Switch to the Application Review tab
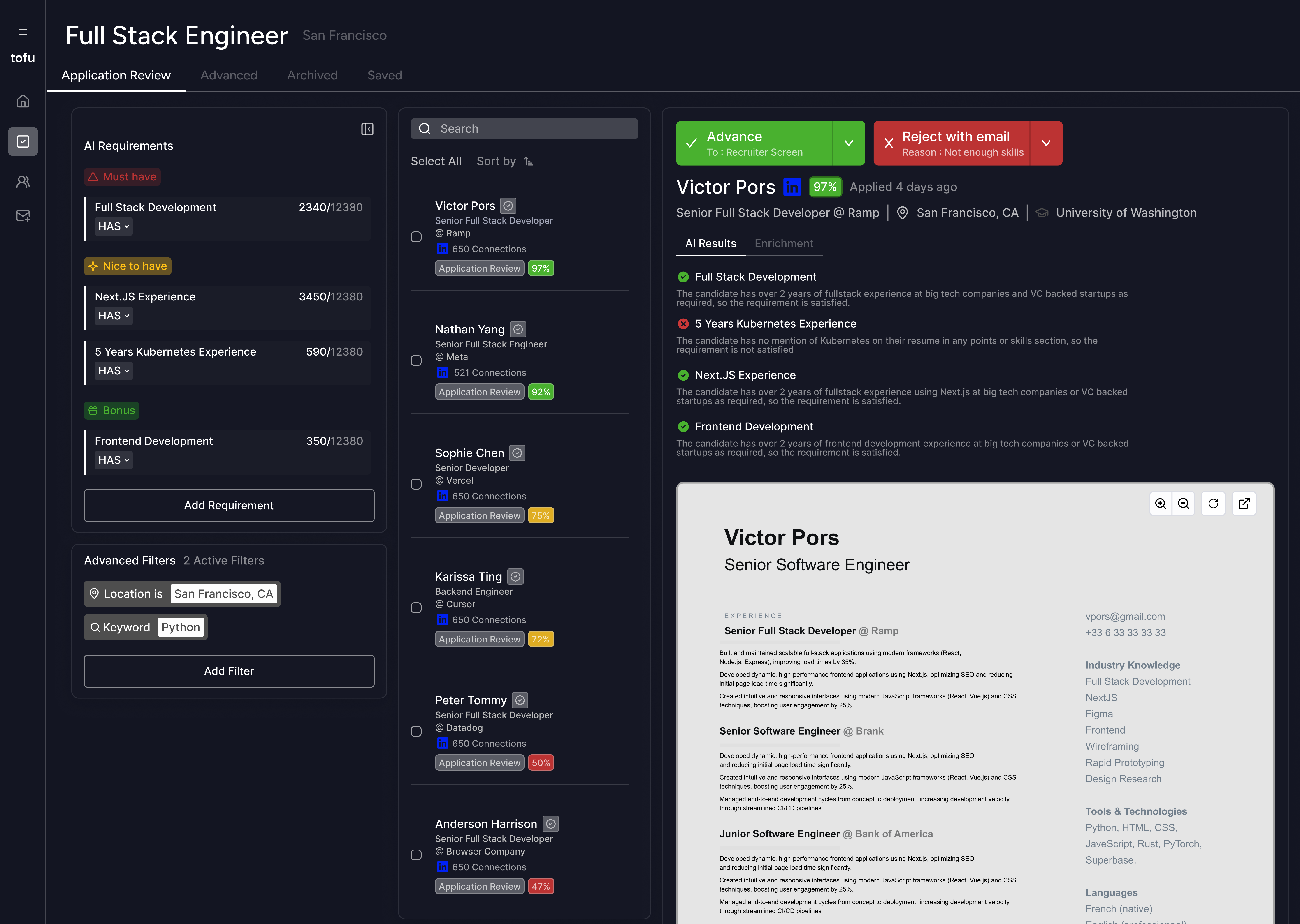The height and width of the screenshot is (924, 1300). click(x=116, y=75)
